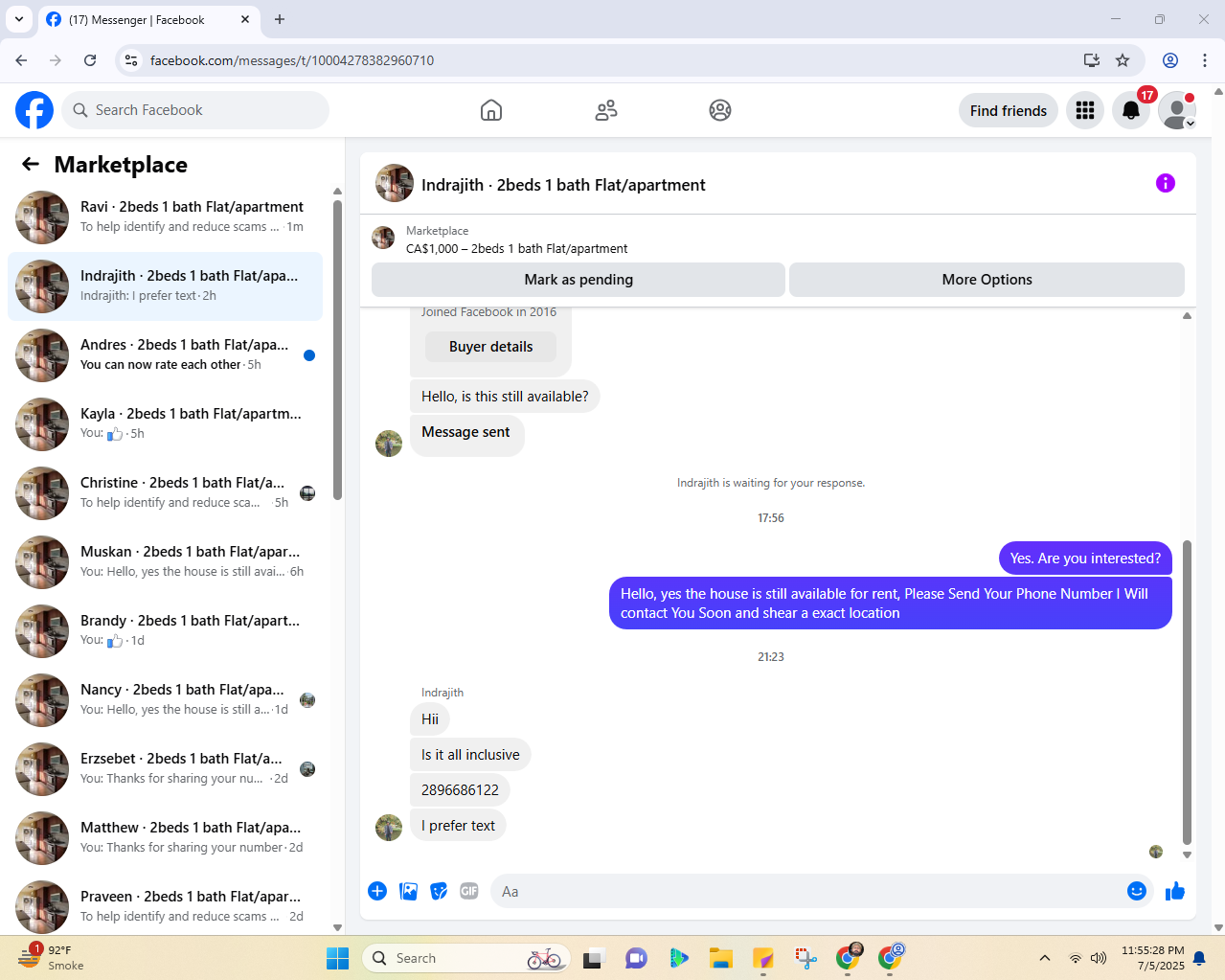Open Chrome profile icon
The width and height of the screenshot is (1225, 980).
point(1170,60)
